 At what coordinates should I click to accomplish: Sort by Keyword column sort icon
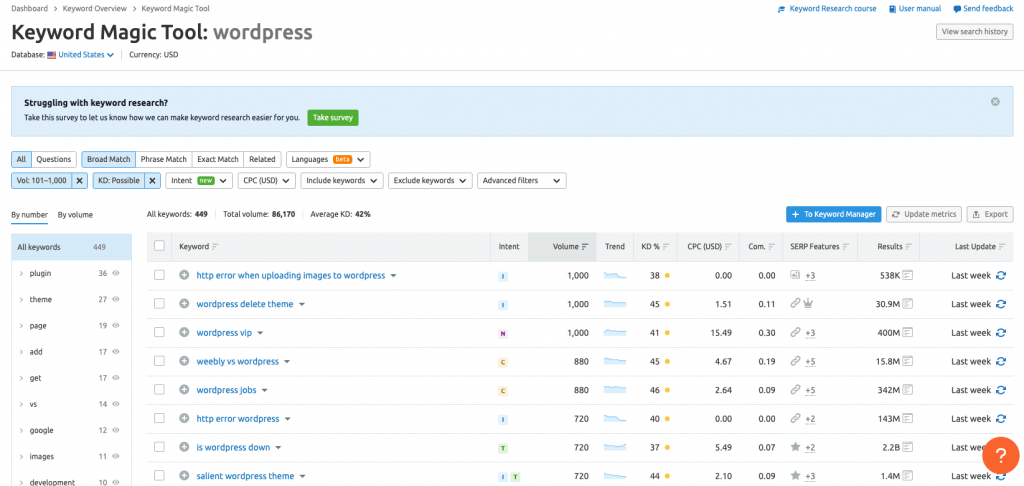pyautogui.click(x=215, y=247)
